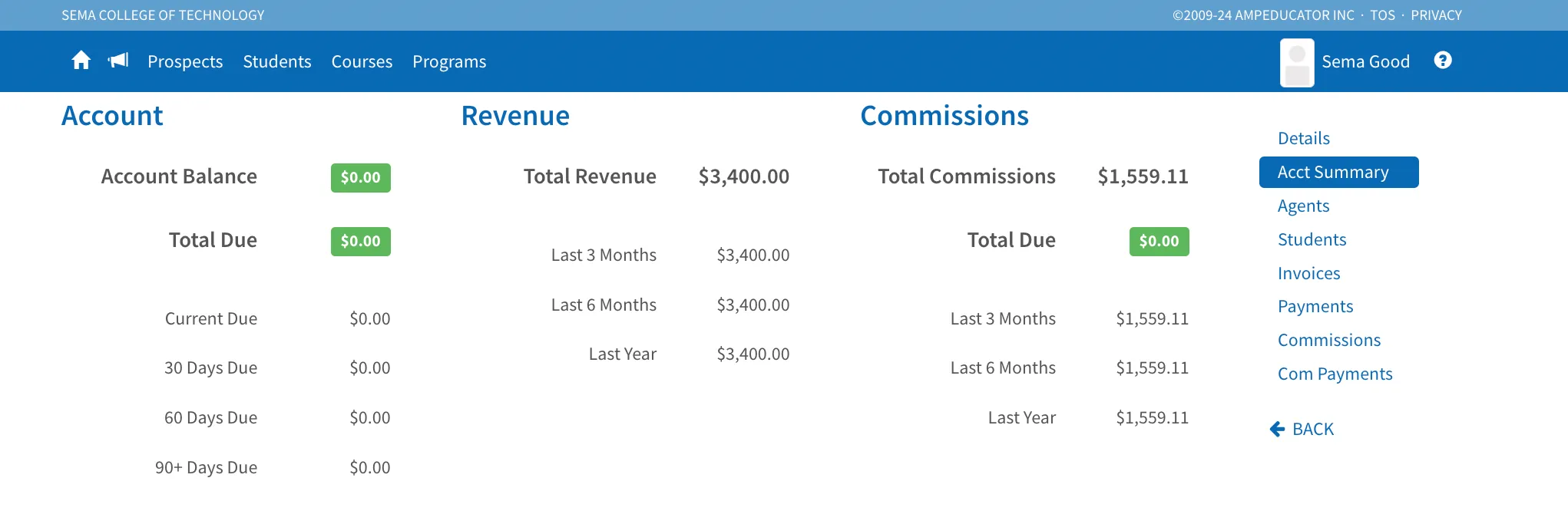Go to the Home icon

click(81, 61)
